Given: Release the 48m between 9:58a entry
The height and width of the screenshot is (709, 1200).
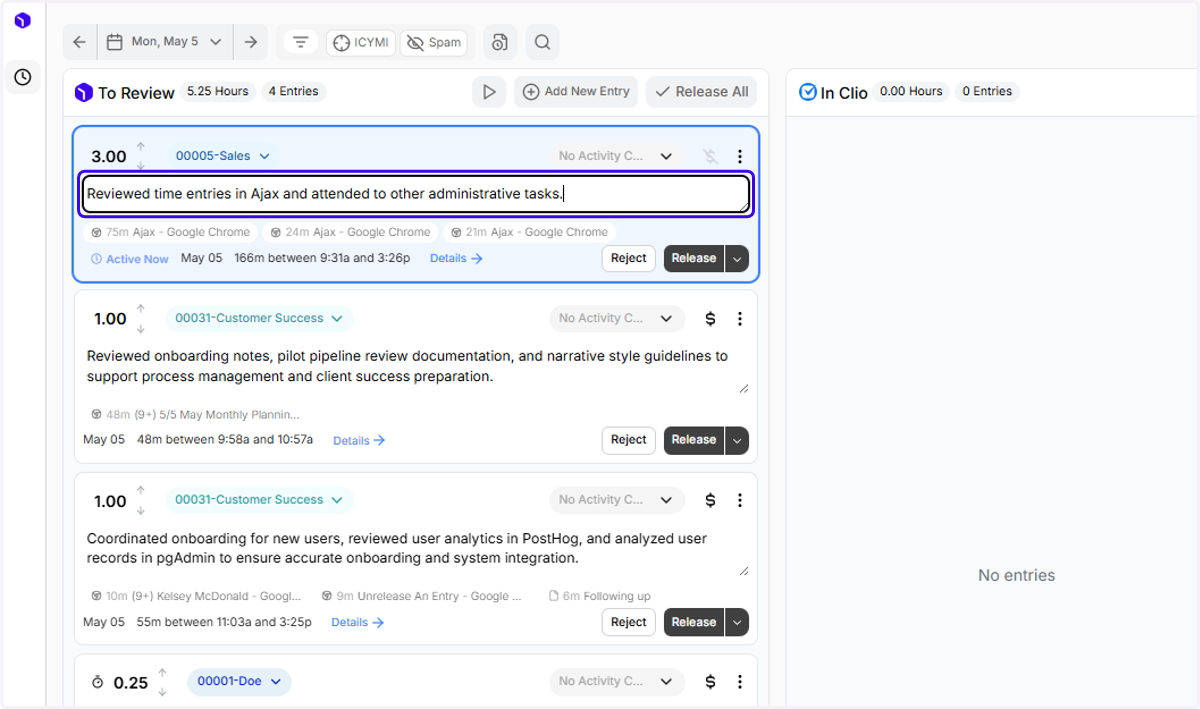Looking at the screenshot, I should (x=694, y=440).
